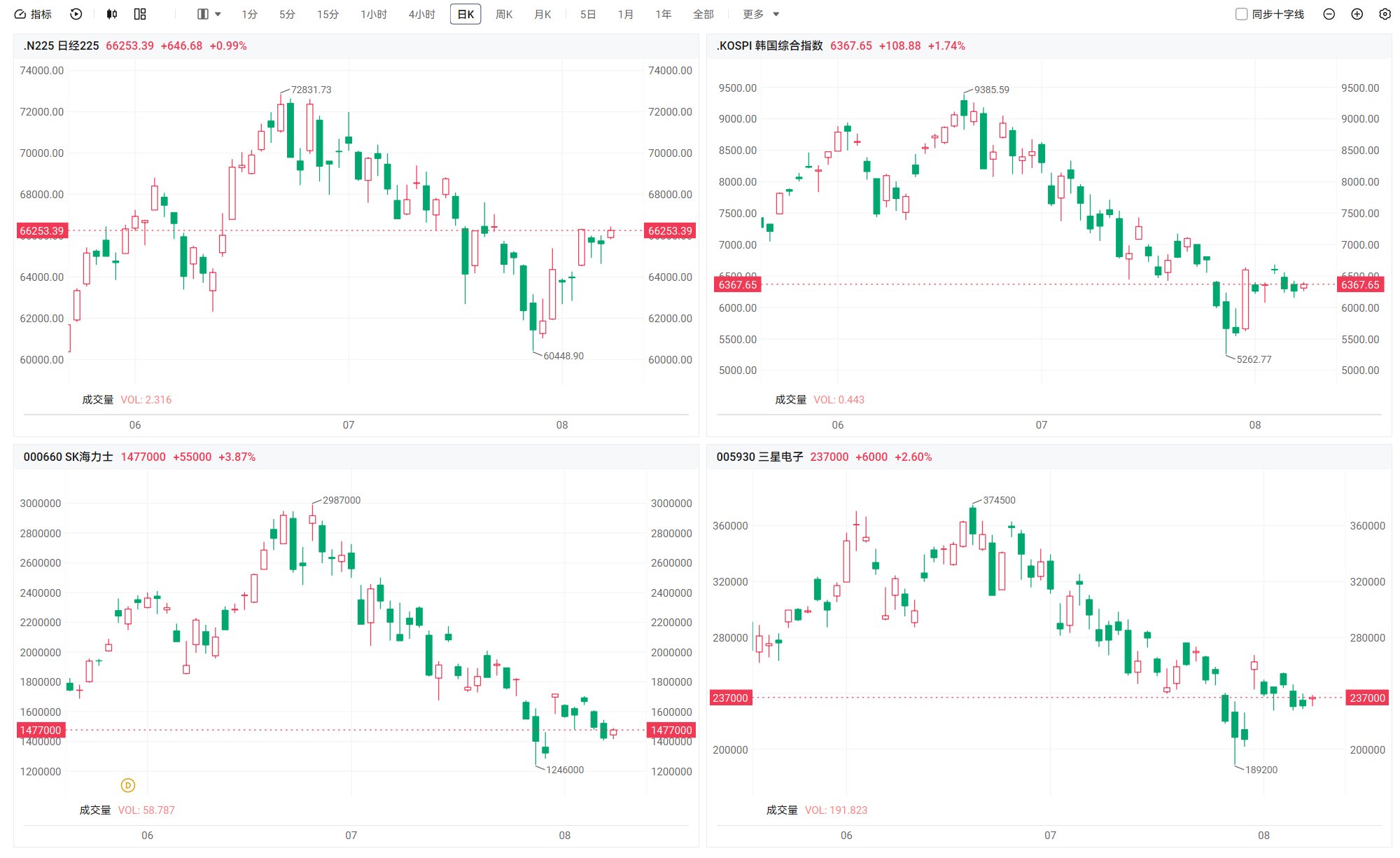
Task: Open chart settings gear icon
Action: pyautogui.click(x=1385, y=14)
